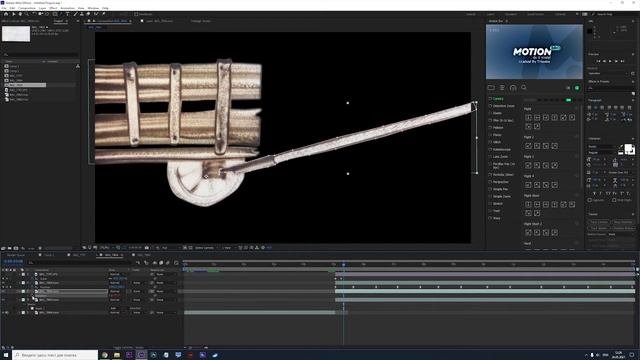Open Motion Bro list view icon
Image resolution: width=640 pixels, height=360 pixels.
[x=502, y=87]
